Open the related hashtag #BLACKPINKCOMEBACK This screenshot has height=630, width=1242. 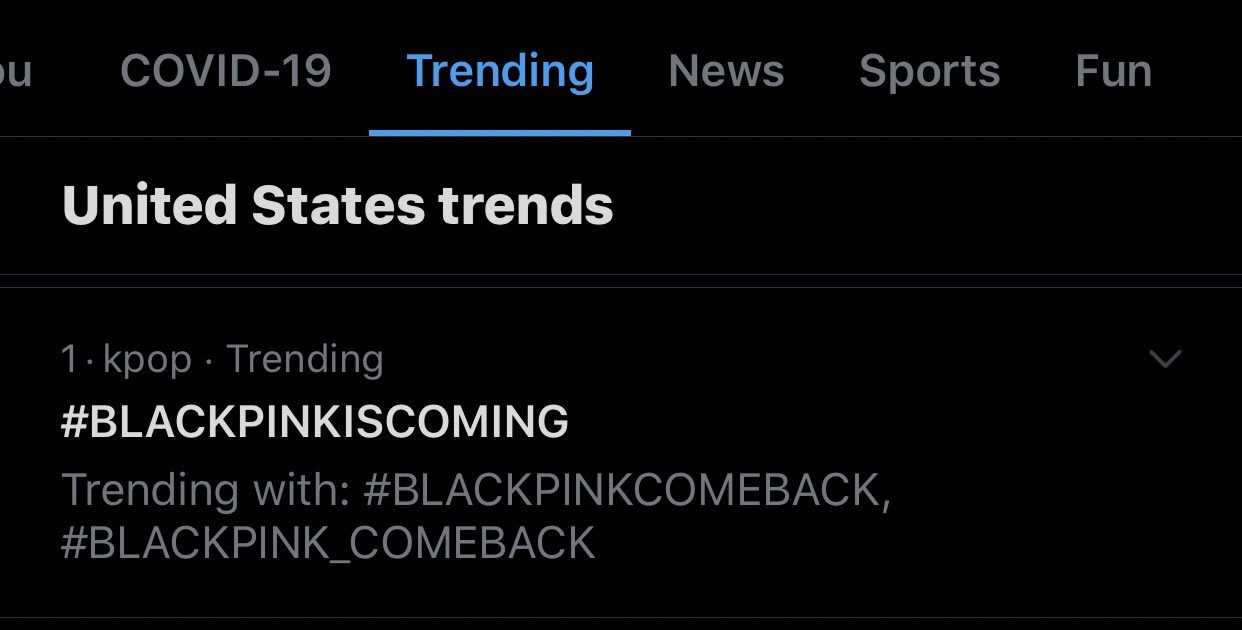point(627,490)
